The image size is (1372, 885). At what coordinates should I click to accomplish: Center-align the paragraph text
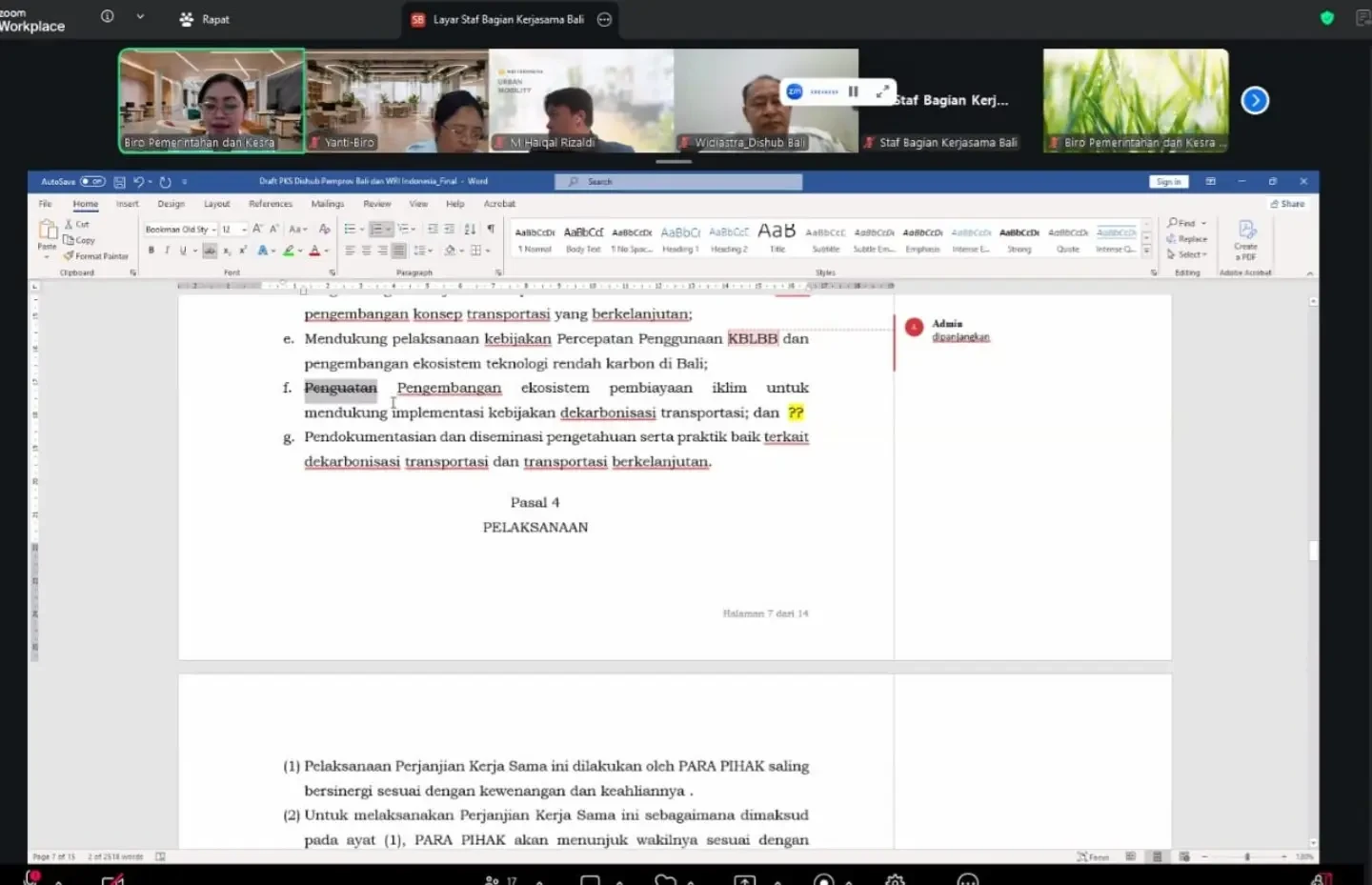(366, 251)
